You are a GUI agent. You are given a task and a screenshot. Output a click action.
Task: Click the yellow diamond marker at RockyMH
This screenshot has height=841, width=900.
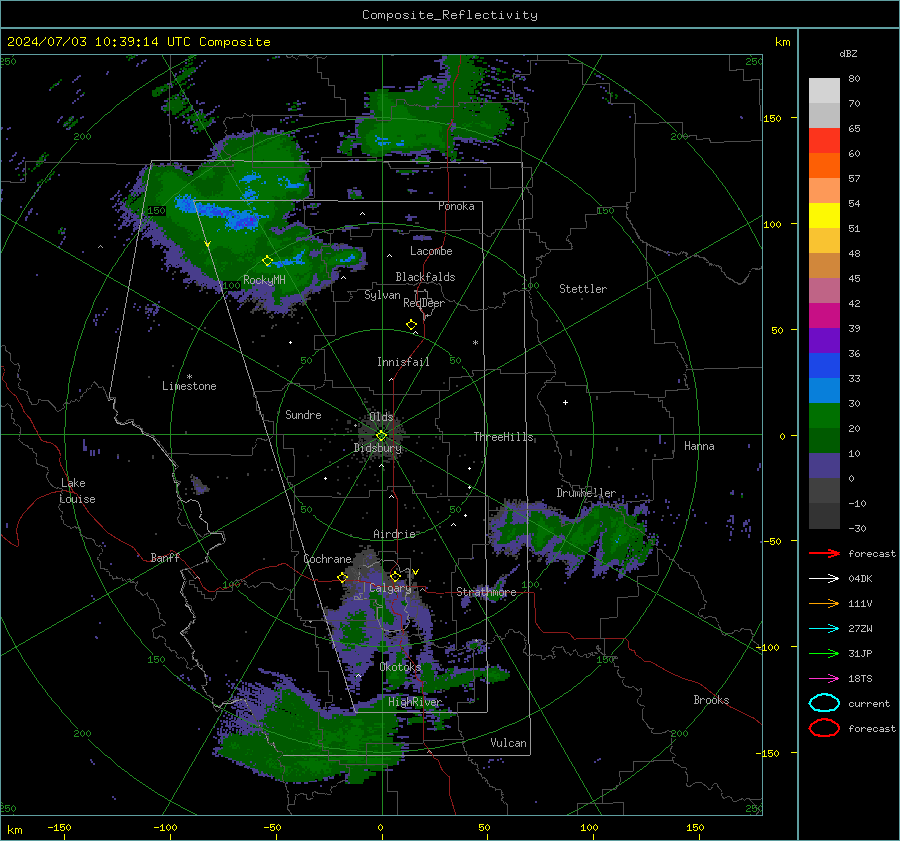click(267, 261)
